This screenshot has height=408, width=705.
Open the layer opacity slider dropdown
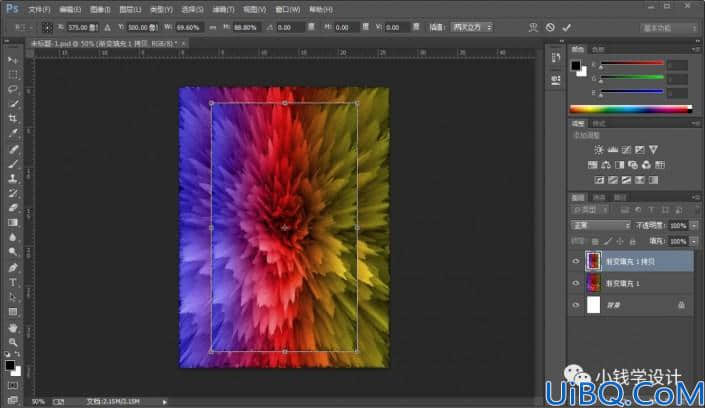(694, 225)
